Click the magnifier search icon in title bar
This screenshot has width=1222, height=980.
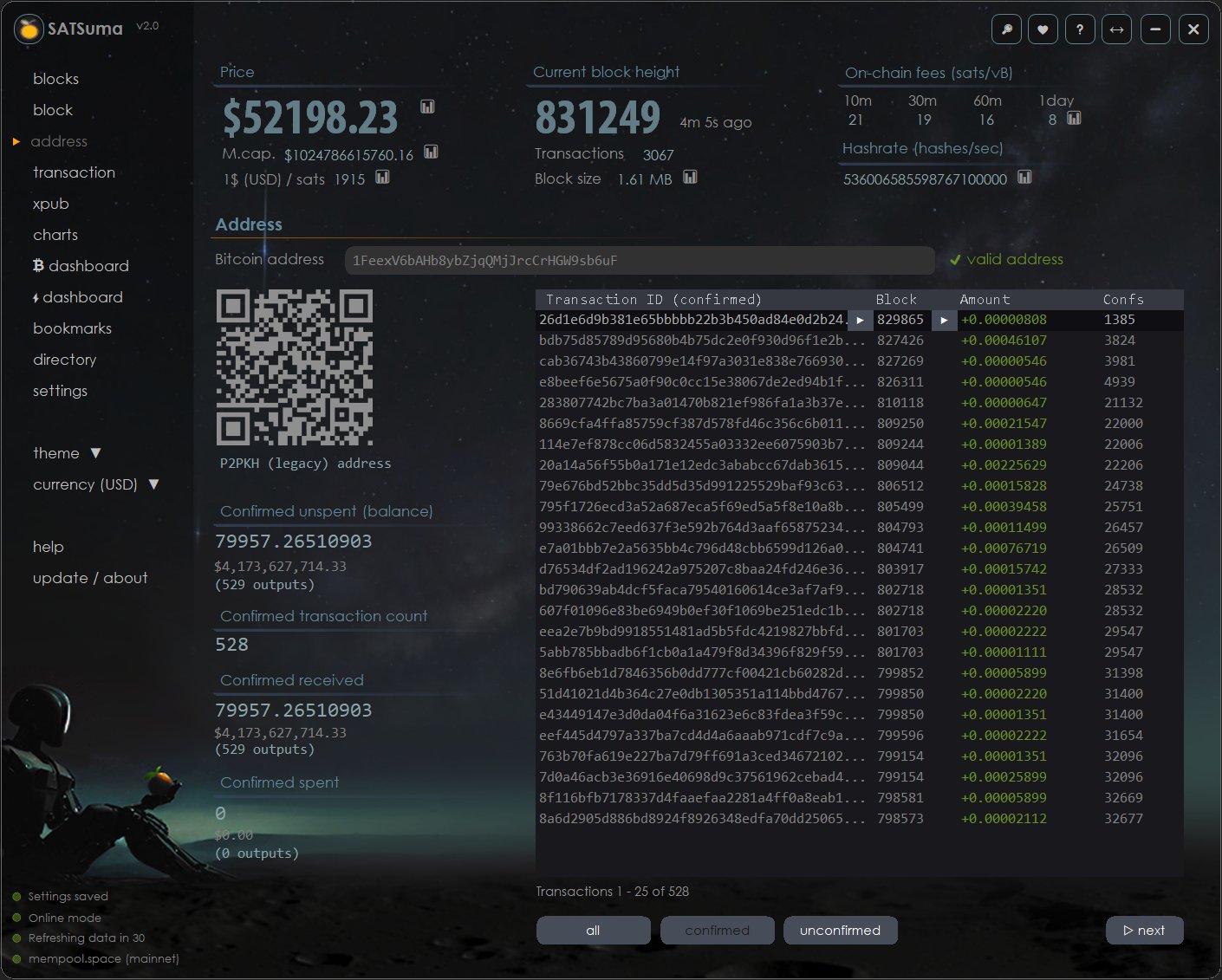pos(1006,29)
